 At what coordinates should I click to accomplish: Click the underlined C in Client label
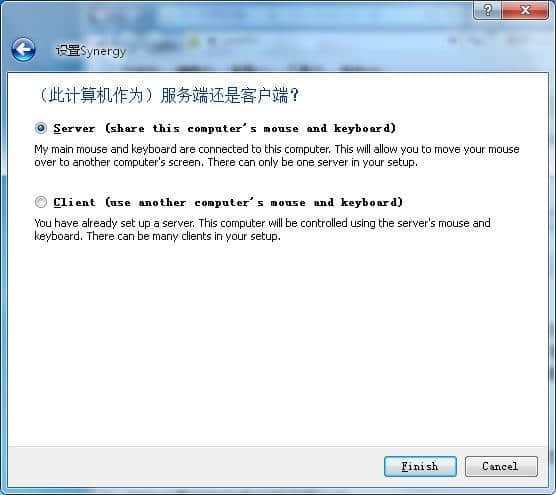coord(57,202)
